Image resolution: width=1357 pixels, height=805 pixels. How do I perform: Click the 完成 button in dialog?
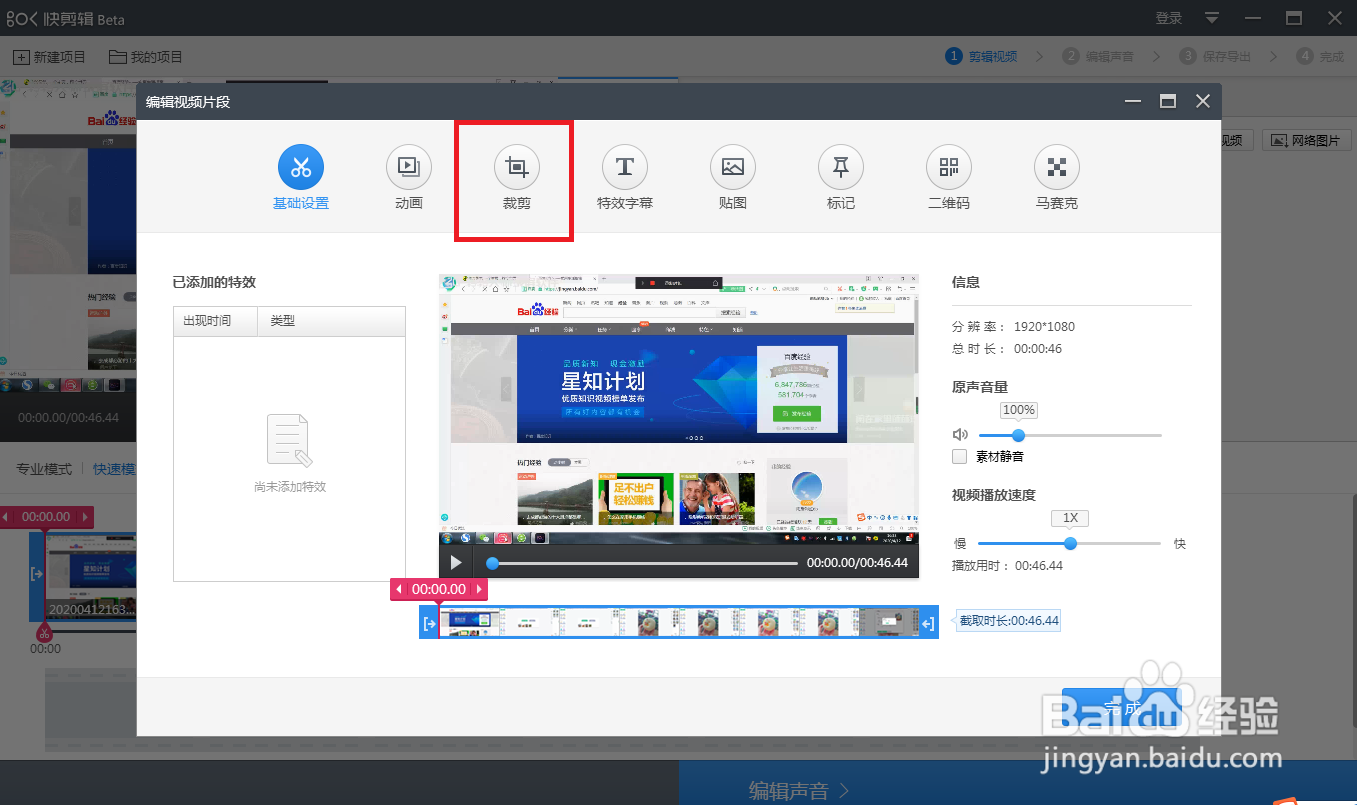coord(1121,708)
